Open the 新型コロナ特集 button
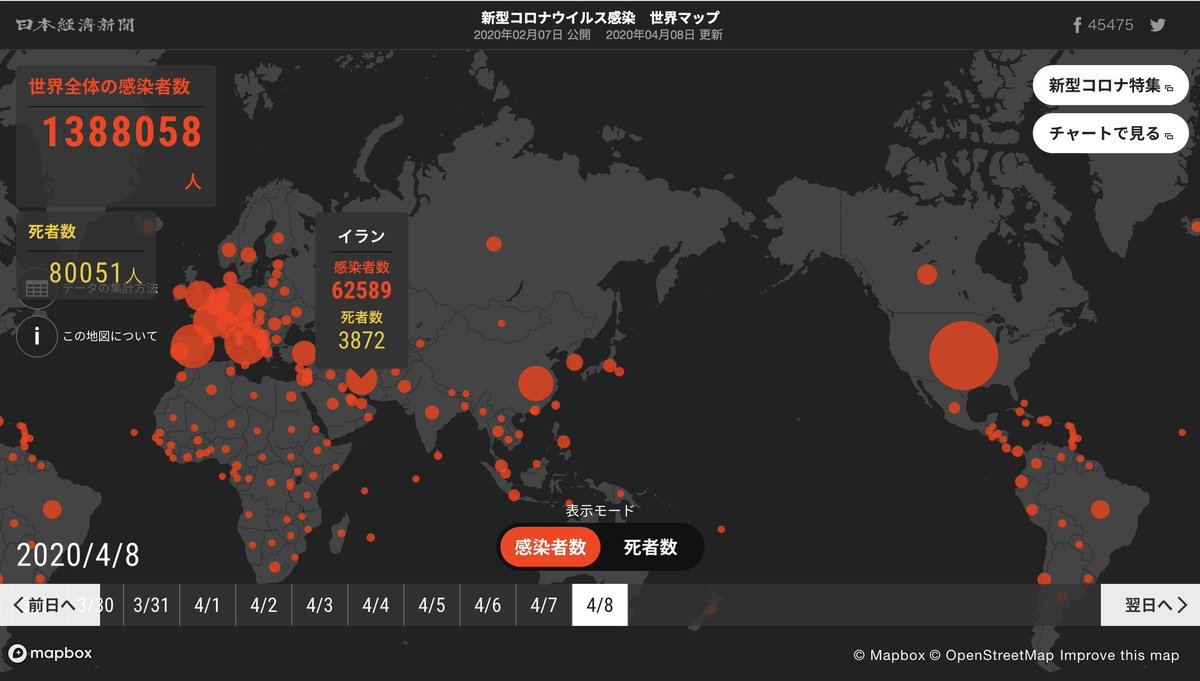Viewport: 1200px width, 681px height. tap(1110, 86)
